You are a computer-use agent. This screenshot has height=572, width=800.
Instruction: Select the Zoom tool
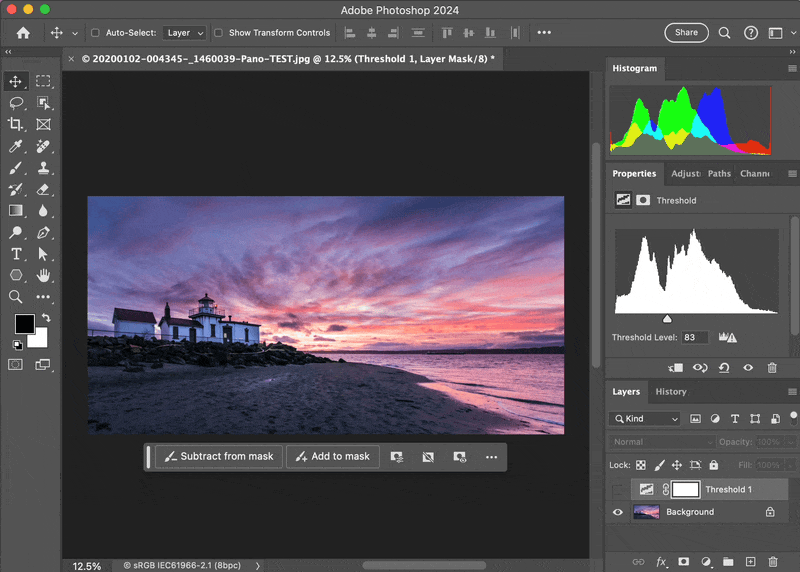[x=15, y=297]
